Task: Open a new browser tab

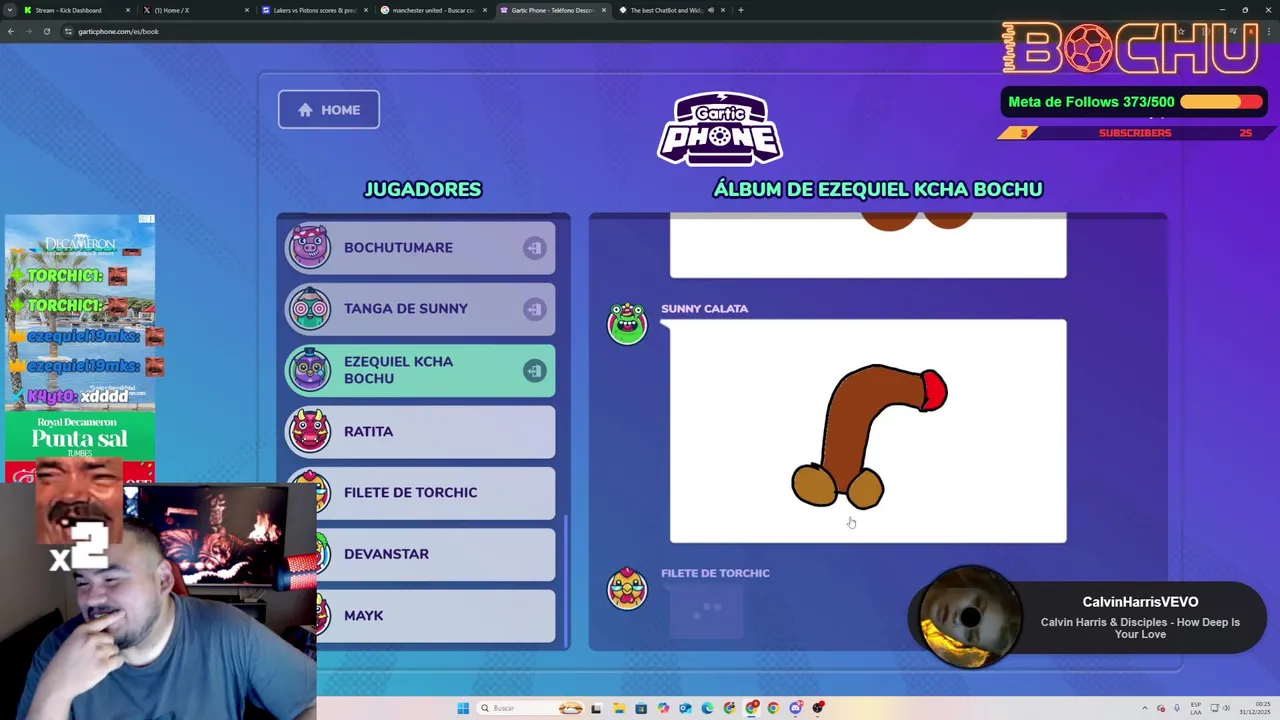Action: click(x=741, y=10)
